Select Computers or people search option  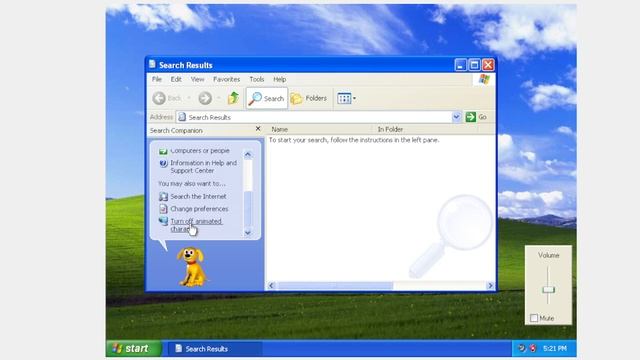click(200, 151)
